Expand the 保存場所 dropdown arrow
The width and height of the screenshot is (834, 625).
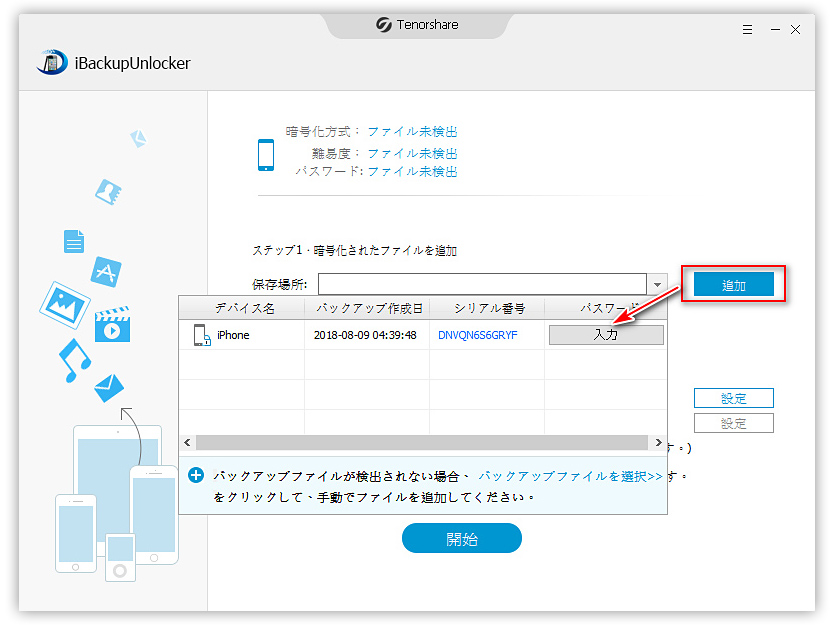point(657,285)
